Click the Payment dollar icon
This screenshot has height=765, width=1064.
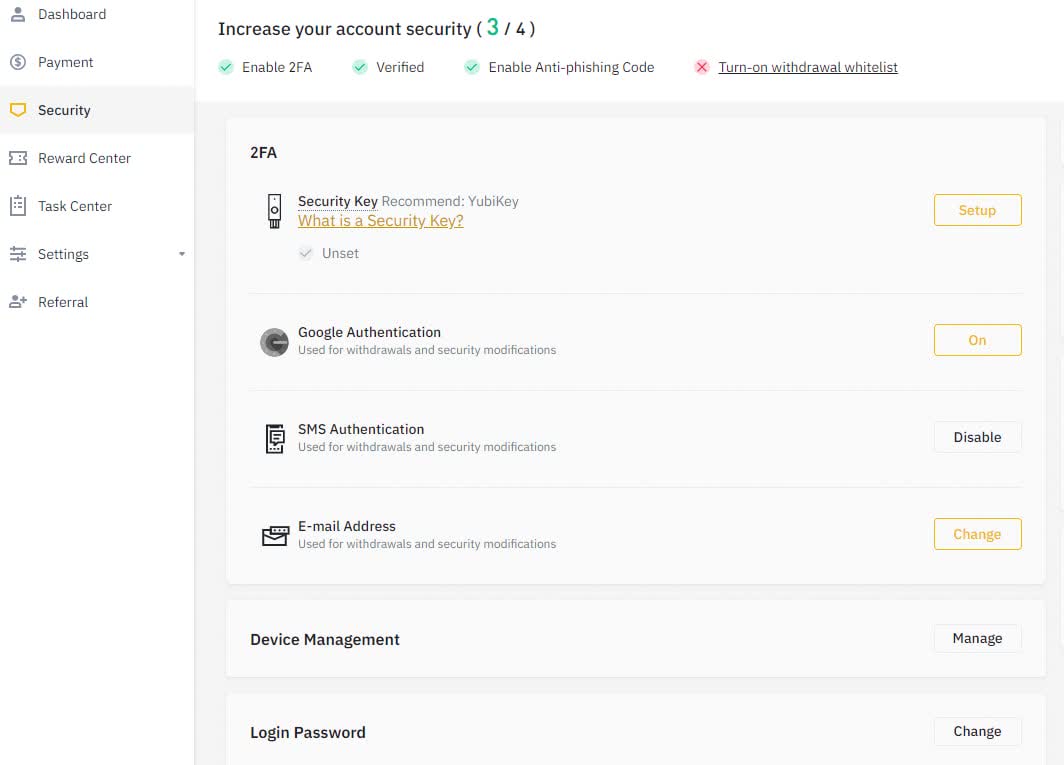(18, 62)
